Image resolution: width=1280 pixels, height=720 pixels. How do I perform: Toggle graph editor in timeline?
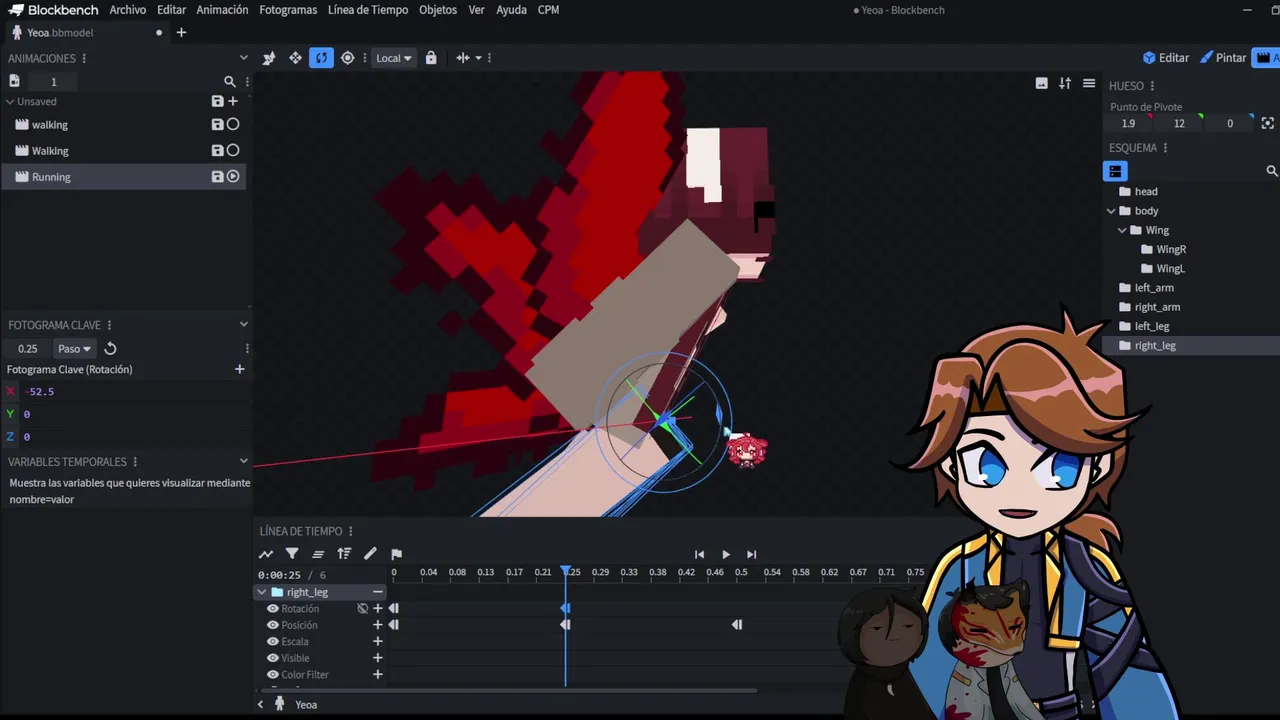click(x=266, y=554)
